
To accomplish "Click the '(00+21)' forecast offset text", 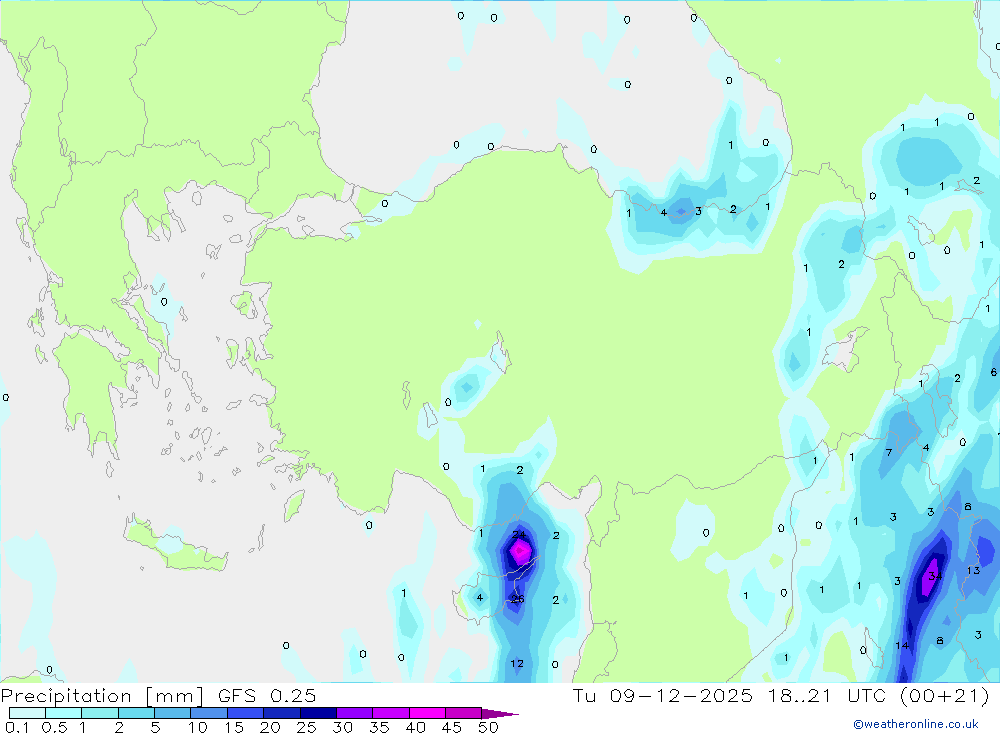I will [x=946, y=696].
